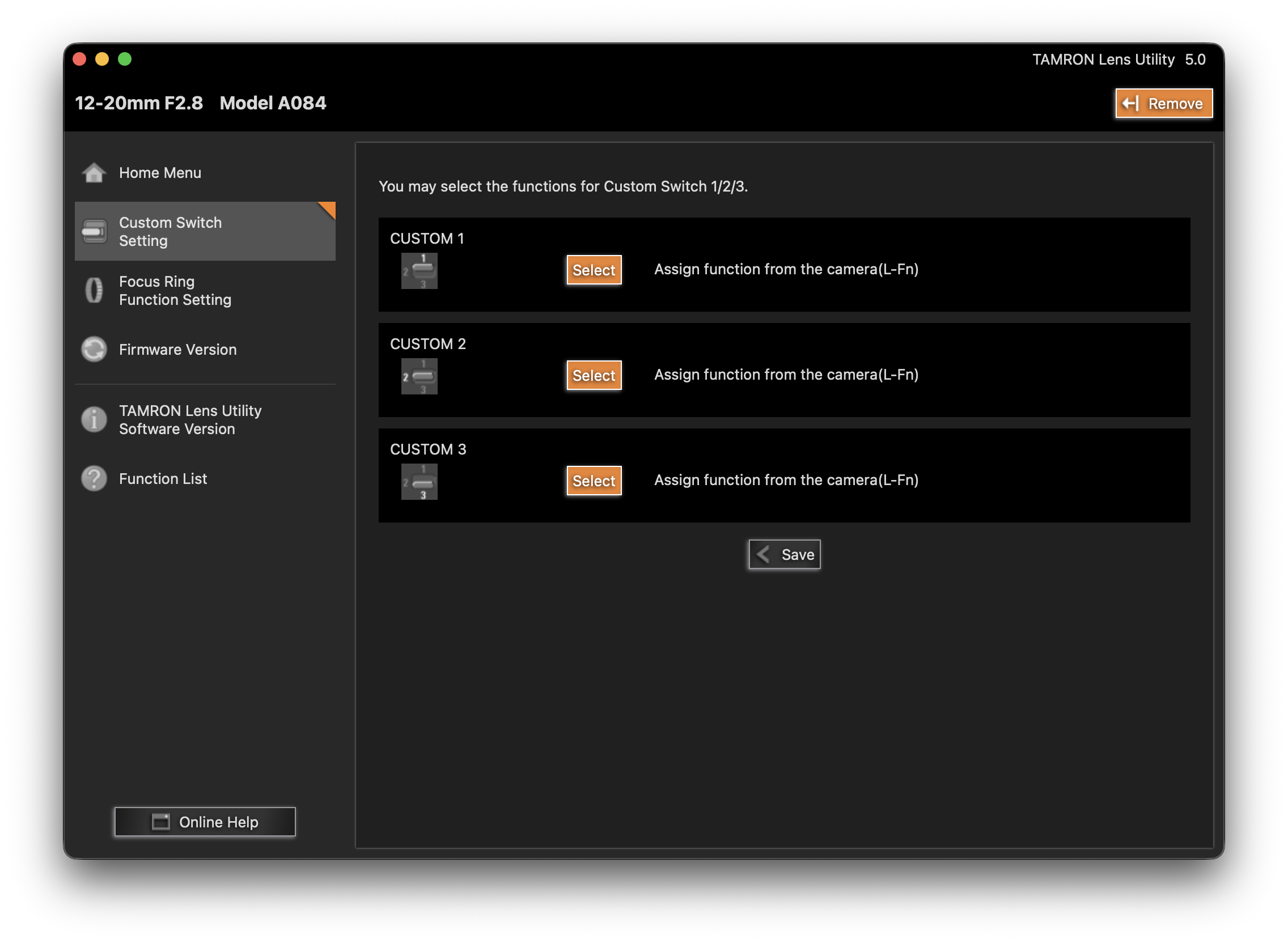1288x943 pixels.
Task: Click CUSTOM 1 assigned function text
Action: click(786, 269)
